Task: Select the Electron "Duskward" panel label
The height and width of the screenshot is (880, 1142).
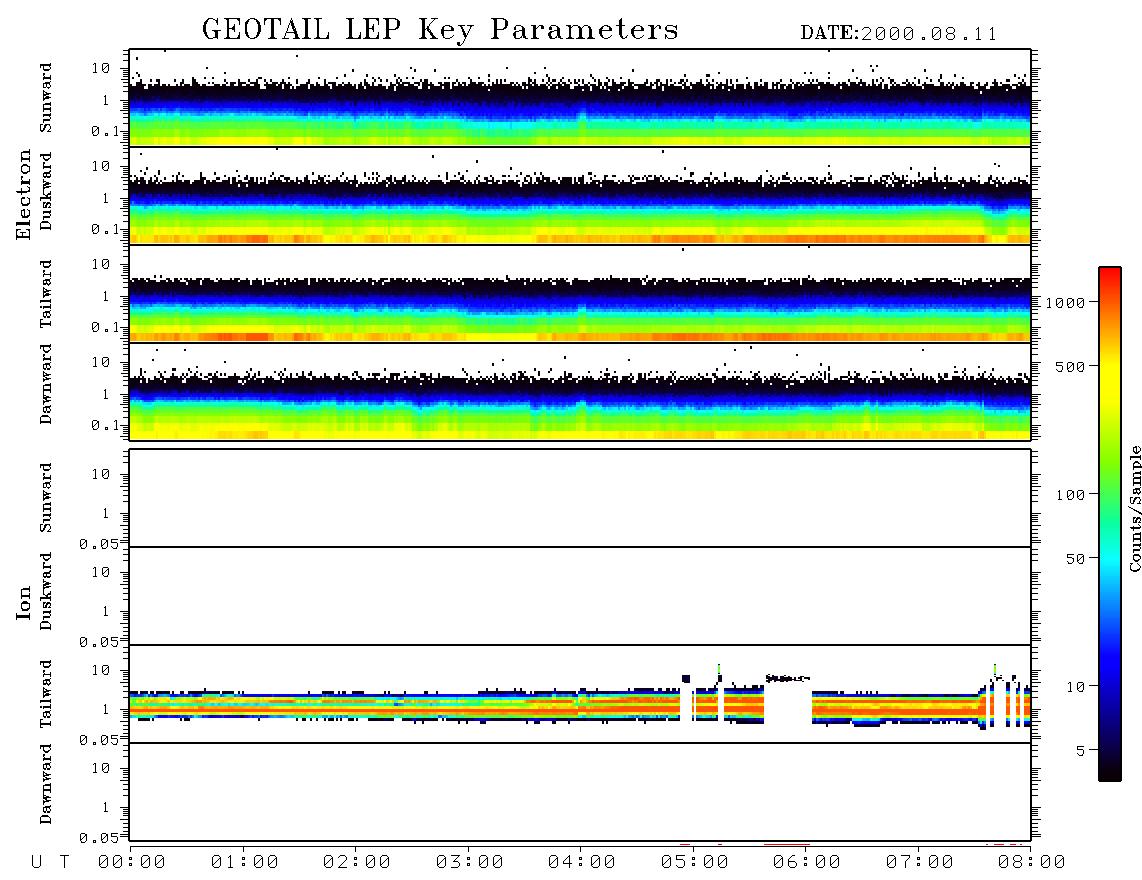Action: (46, 192)
